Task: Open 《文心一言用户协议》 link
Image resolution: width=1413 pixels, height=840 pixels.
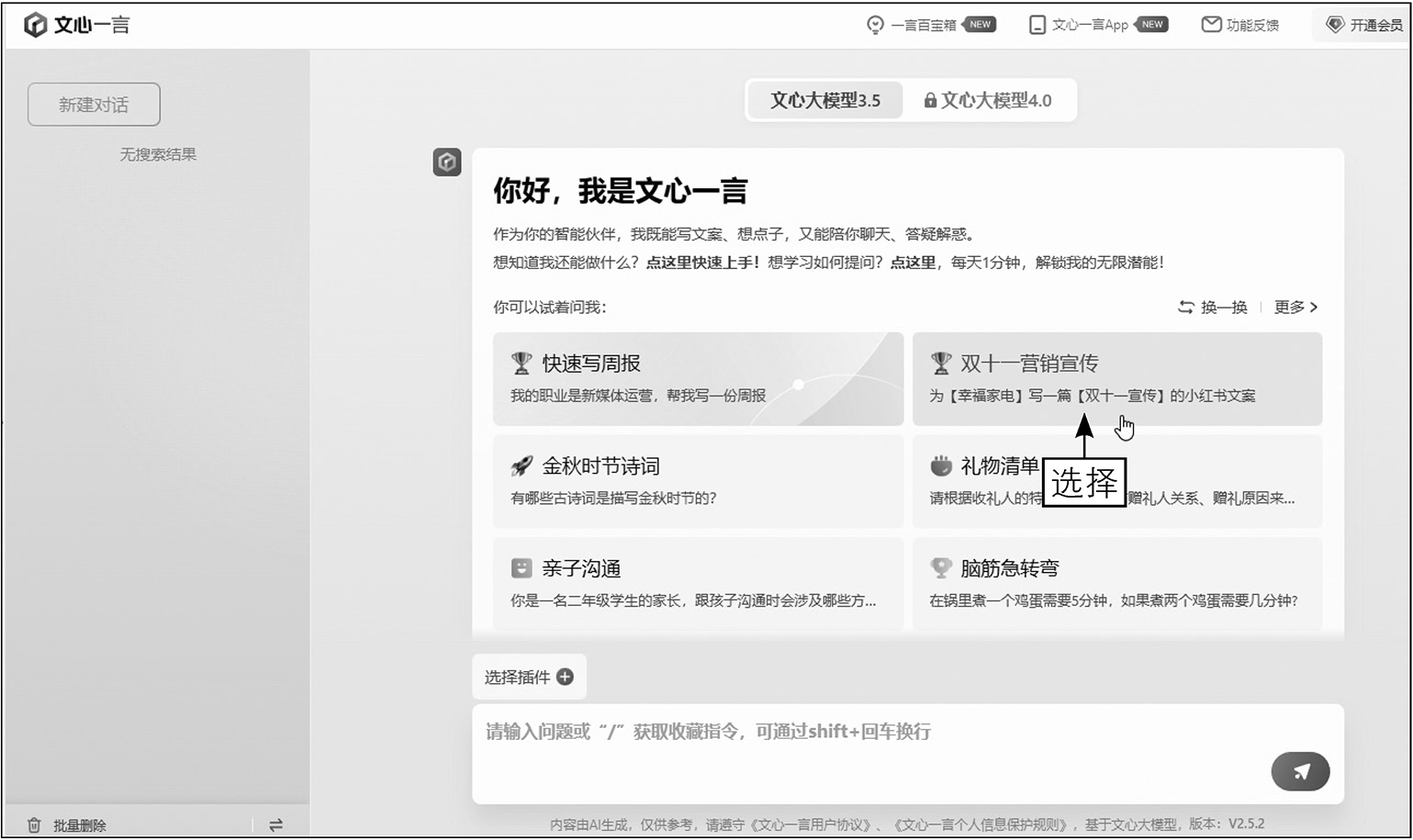Action: [811, 824]
